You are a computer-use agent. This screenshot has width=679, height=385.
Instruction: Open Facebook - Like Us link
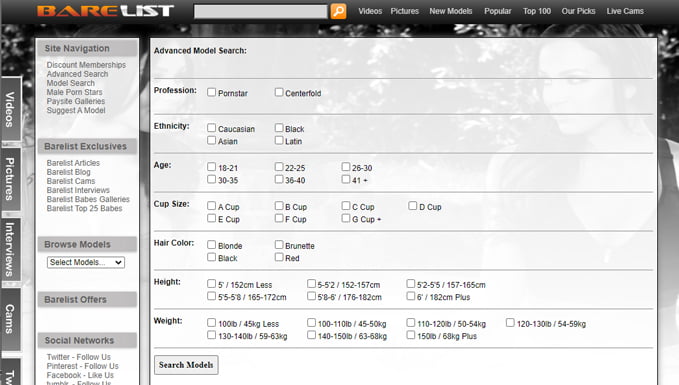tap(80, 375)
